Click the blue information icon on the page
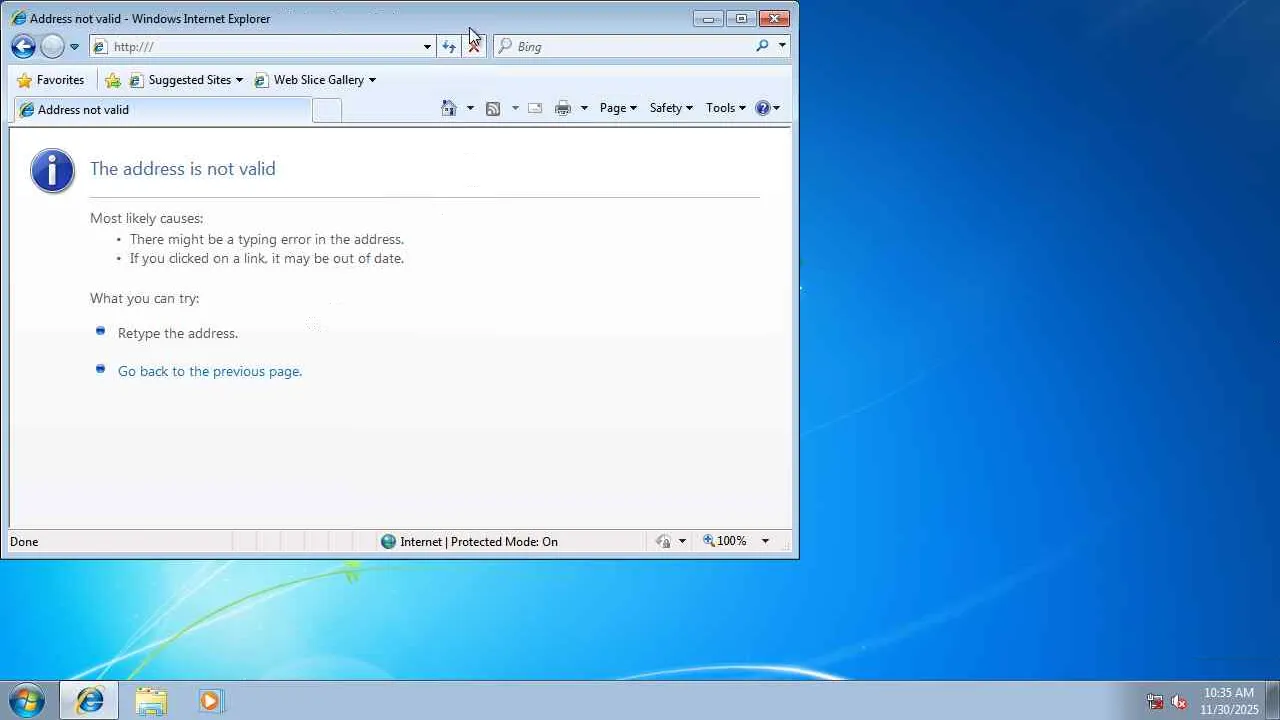1280x720 pixels. [x=52, y=170]
